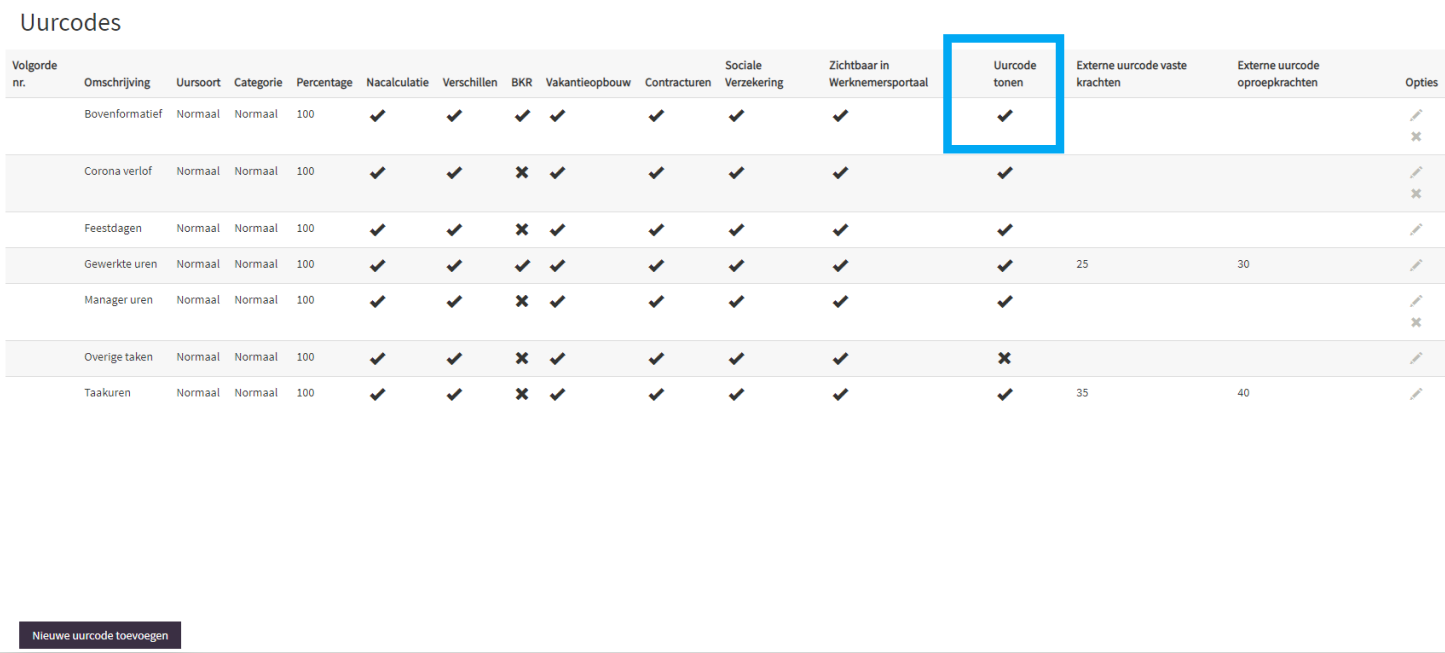Edit the Bovenformatief uurcode with pencil icon
The image size is (1445, 653).
[1416, 115]
